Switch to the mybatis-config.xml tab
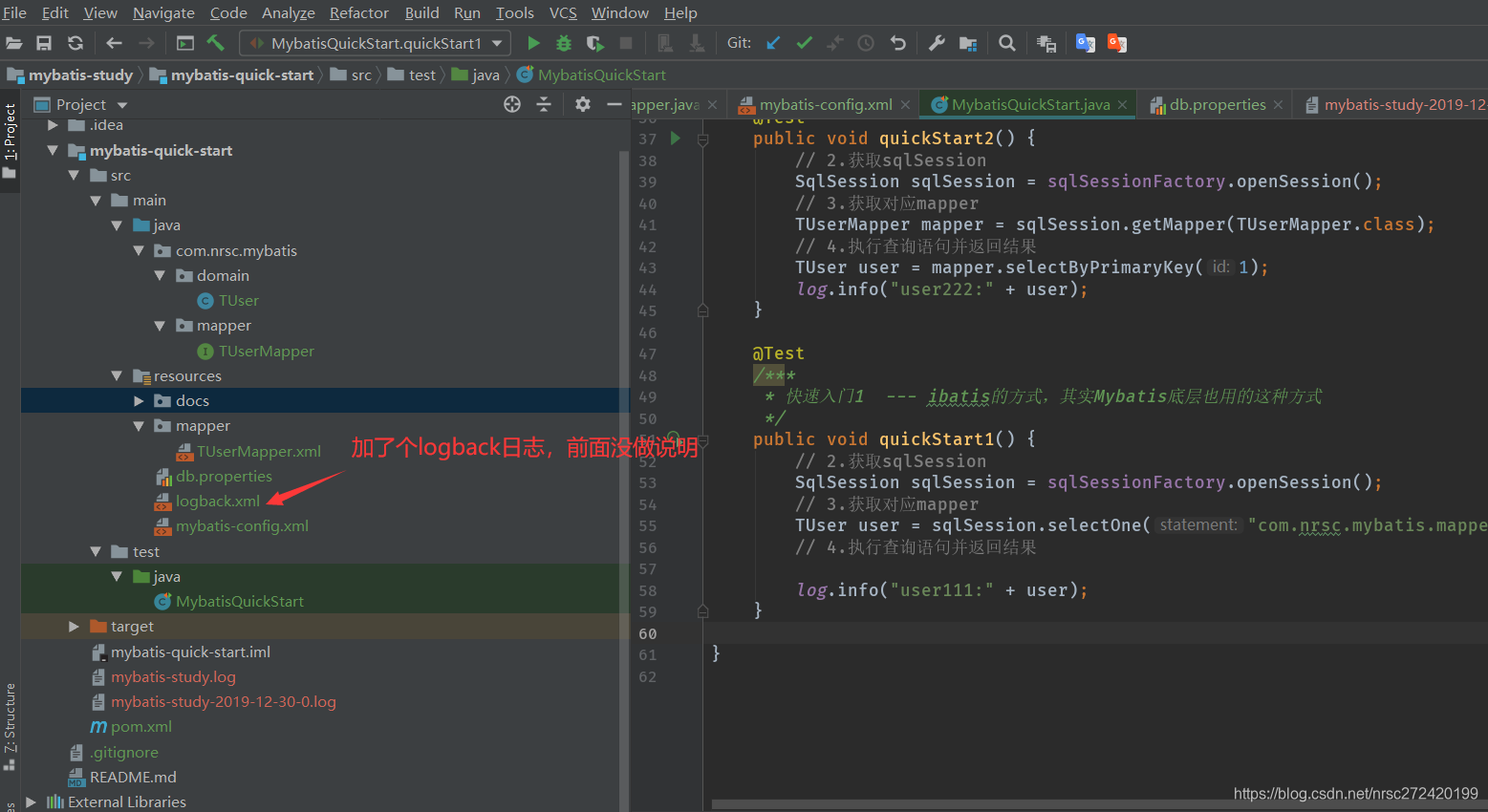The width and height of the screenshot is (1488, 812). coord(826,104)
